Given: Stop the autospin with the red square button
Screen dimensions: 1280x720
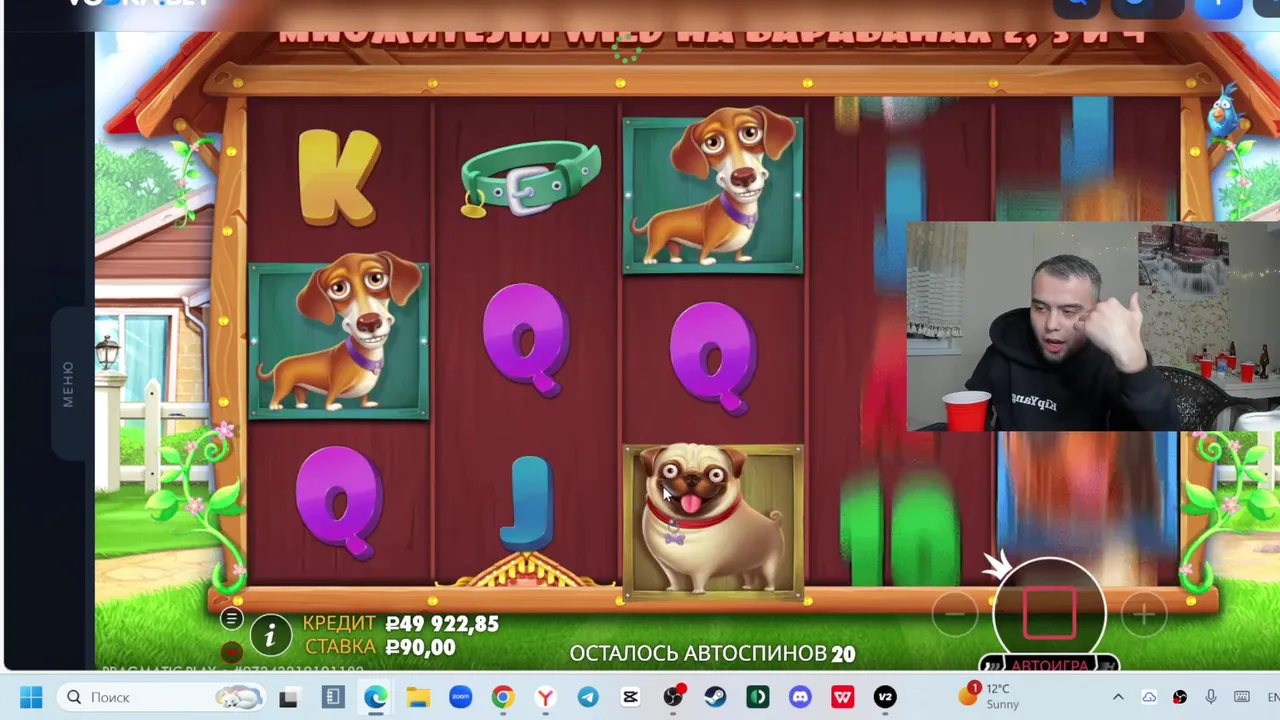Looking at the screenshot, I should [x=1049, y=612].
